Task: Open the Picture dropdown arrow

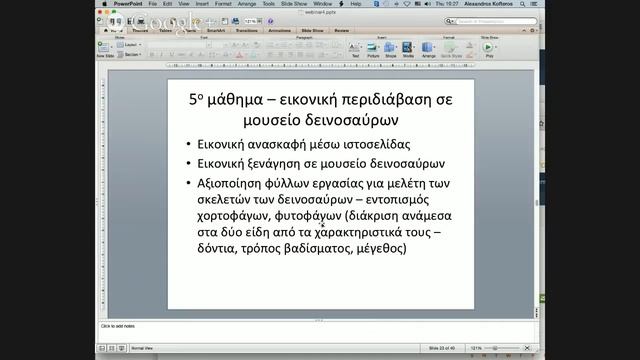Action: tap(379, 47)
